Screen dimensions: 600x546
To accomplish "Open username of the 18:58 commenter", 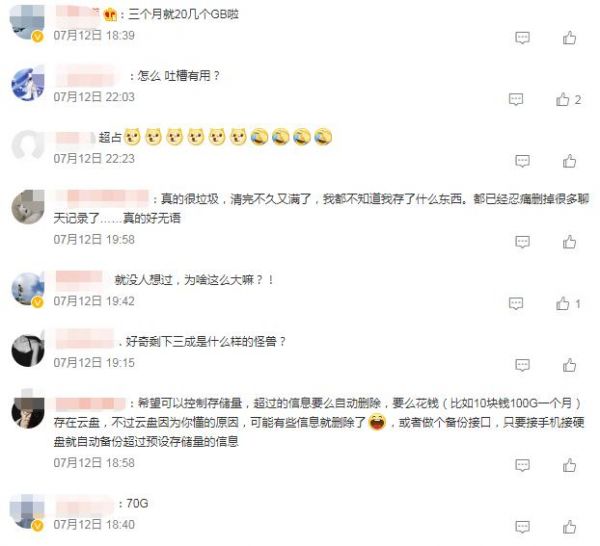I will tap(91, 403).
